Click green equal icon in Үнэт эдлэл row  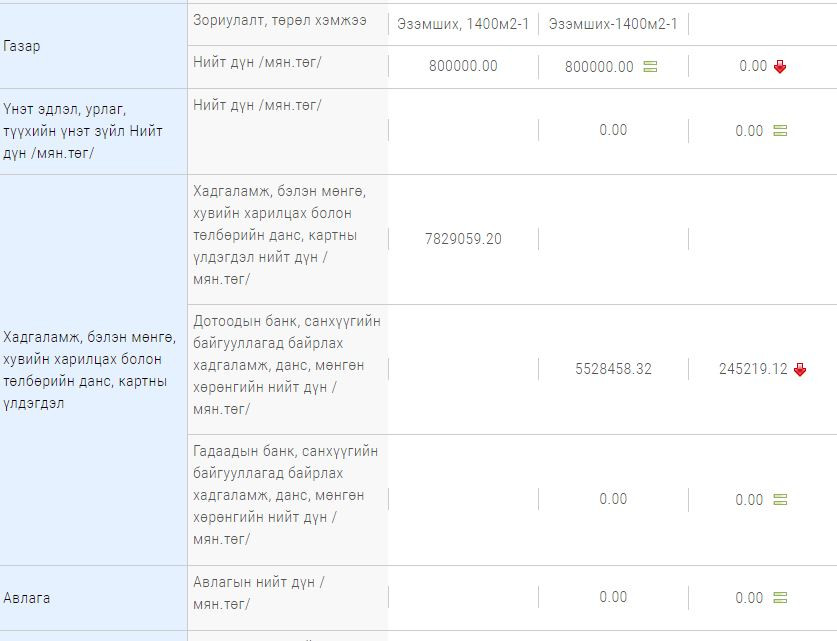tap(780, 131)
